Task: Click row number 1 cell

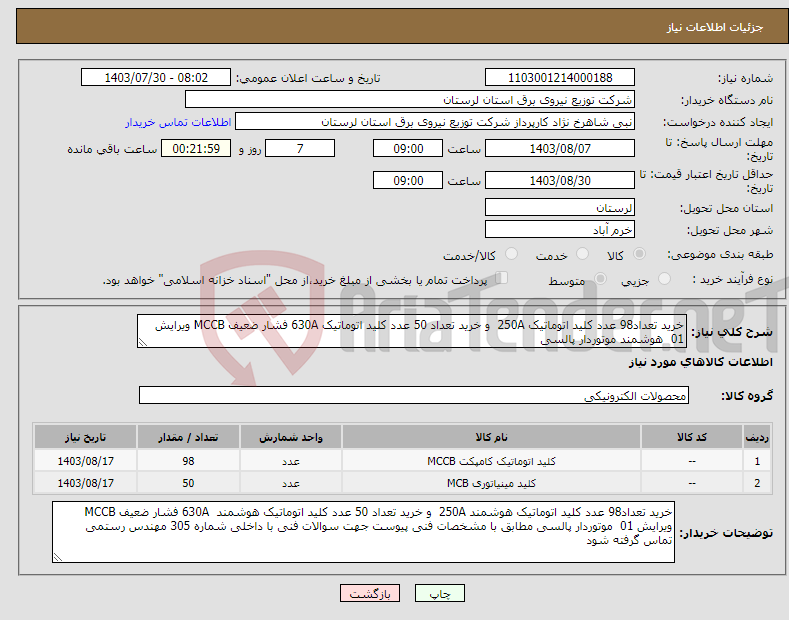Action: (x=757, y=461)
